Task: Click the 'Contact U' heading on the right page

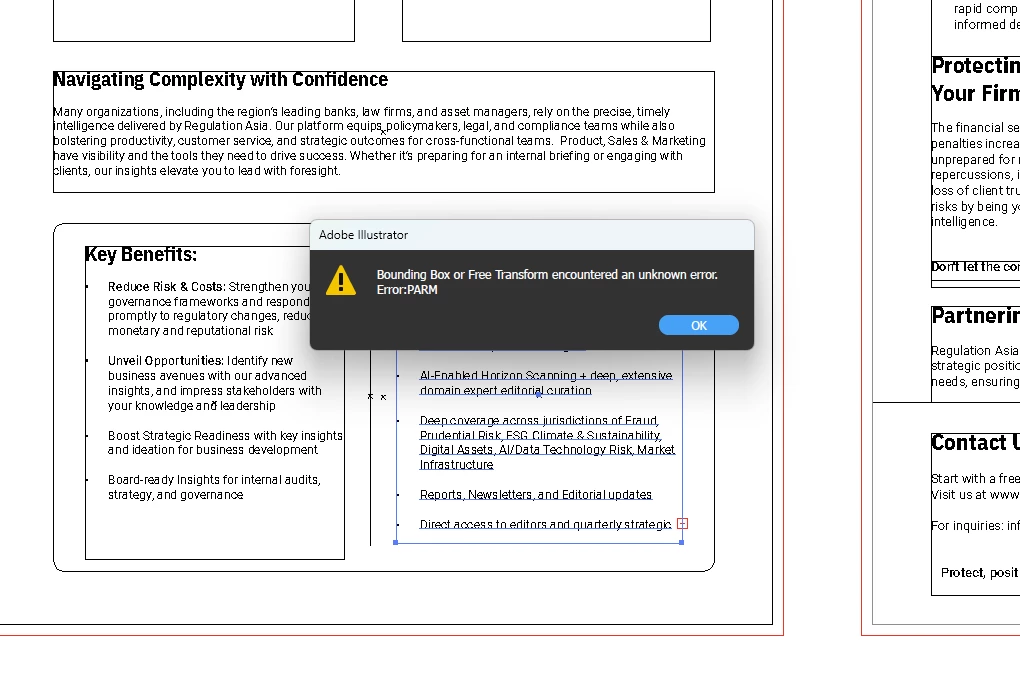Action: 975,443
